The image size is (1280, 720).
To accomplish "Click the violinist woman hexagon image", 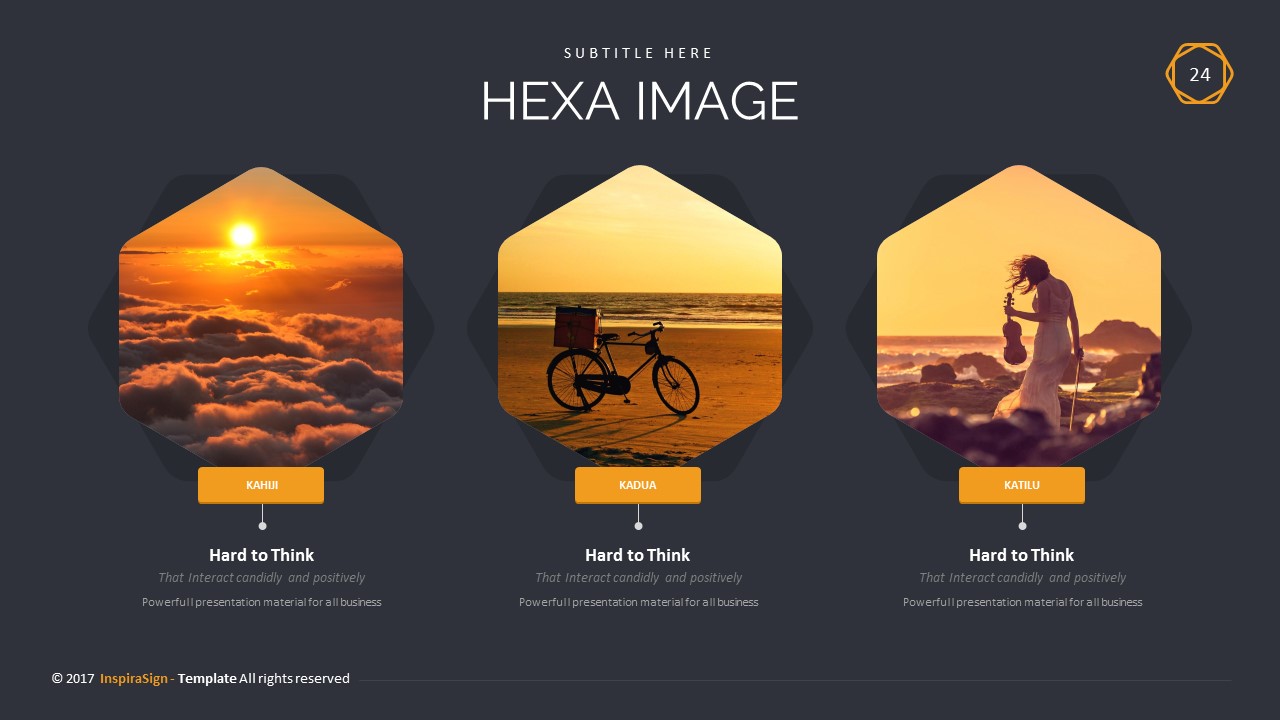I will (1019, 317).
